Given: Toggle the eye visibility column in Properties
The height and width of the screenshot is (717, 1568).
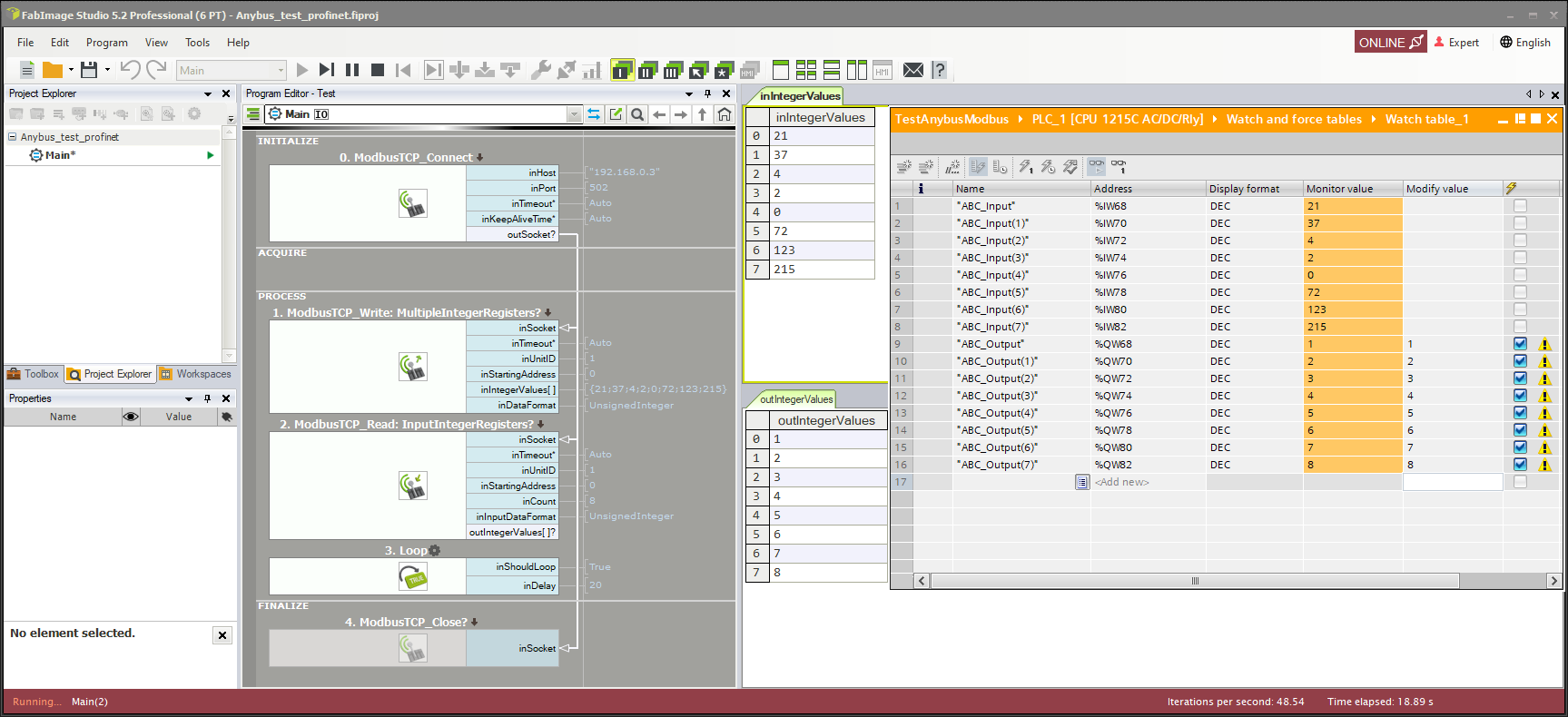Looking at the screenshot, I should click(131, 417).
